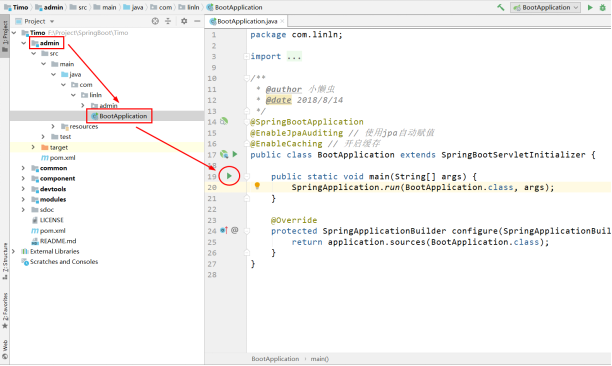Click the @ annotation gutter icon on line 24

[235, 230]
